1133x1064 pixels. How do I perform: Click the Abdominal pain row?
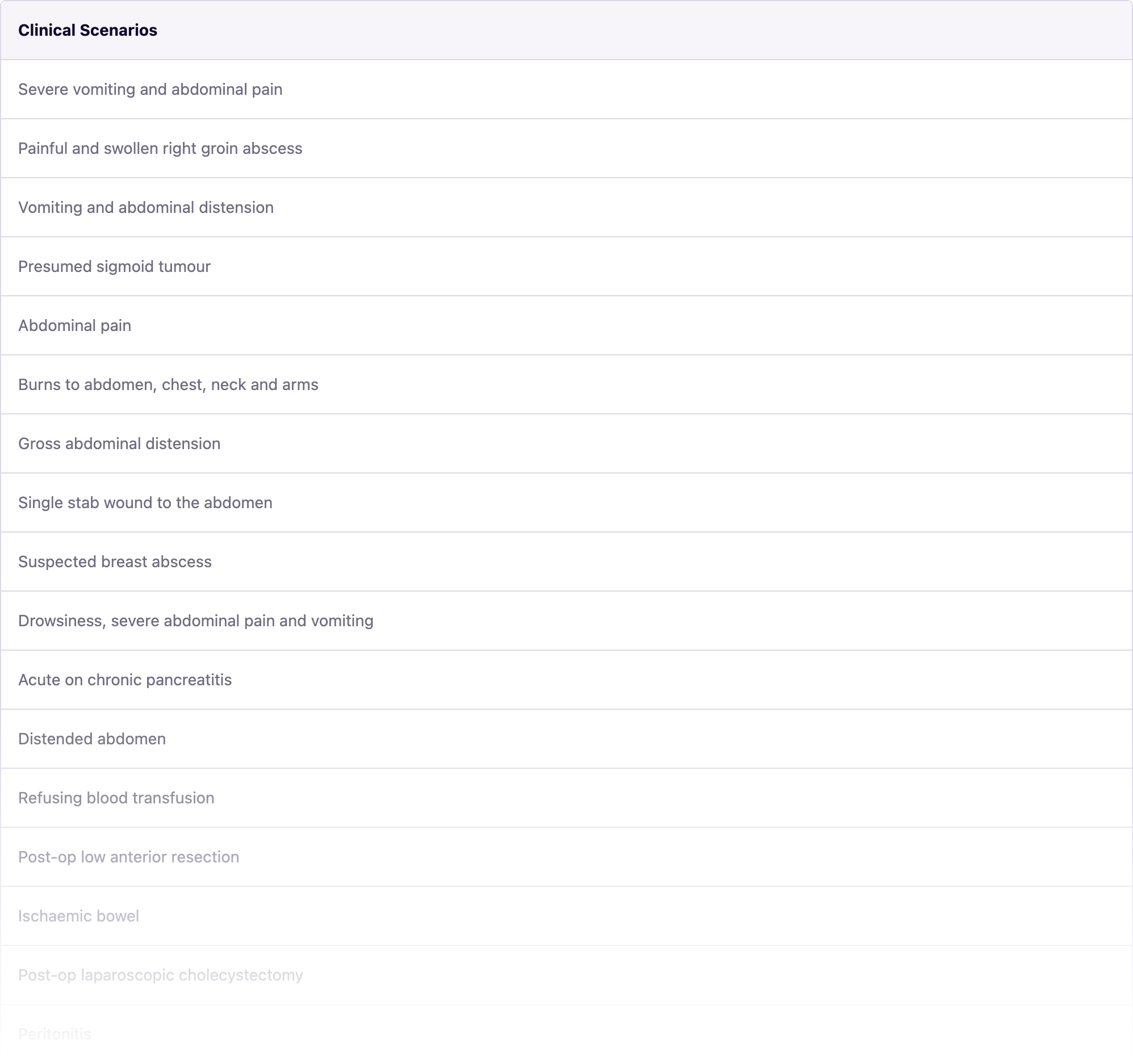pyautogui.click(x=74, y=326)
